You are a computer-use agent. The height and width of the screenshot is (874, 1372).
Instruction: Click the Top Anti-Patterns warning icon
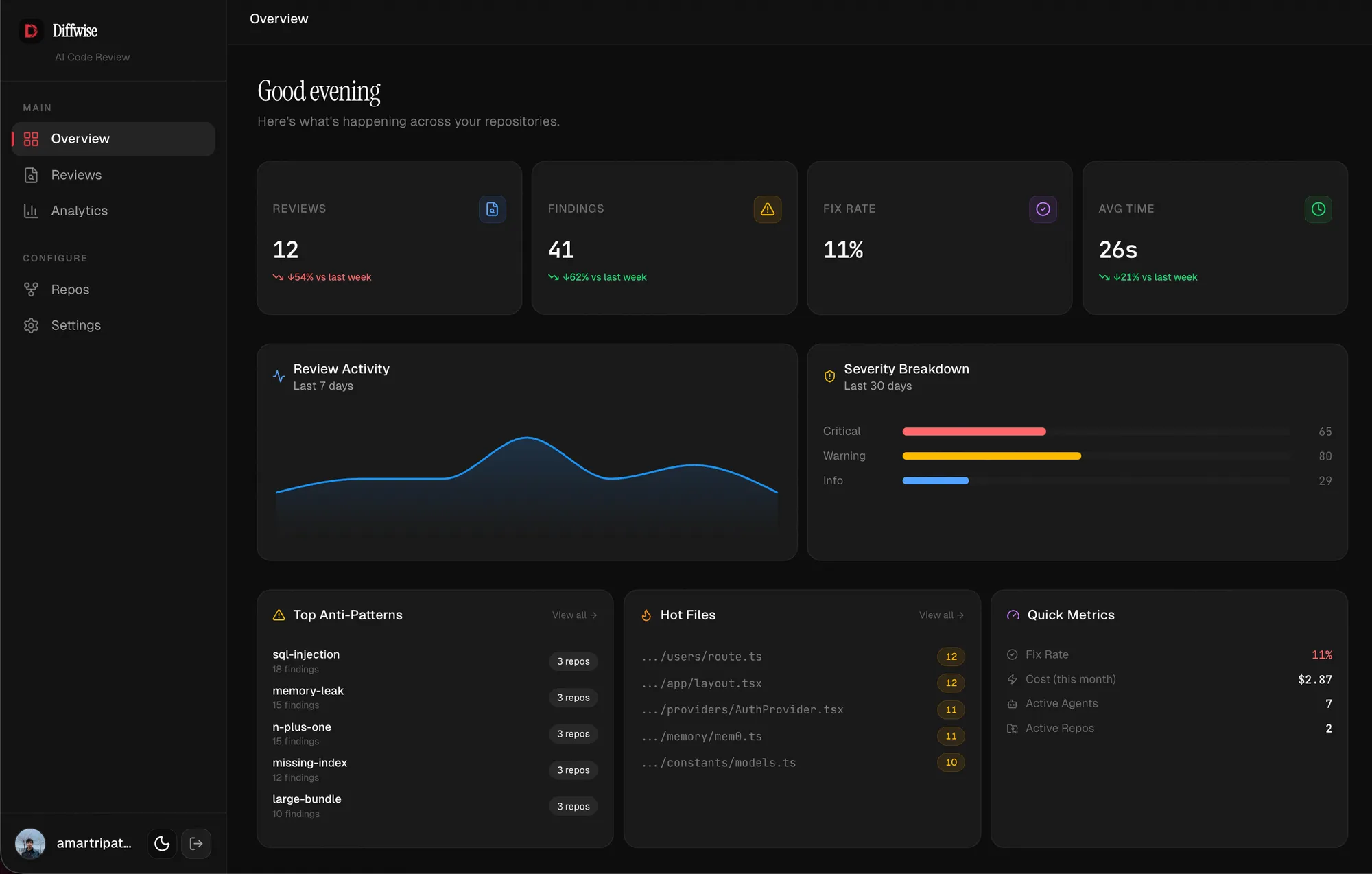pyautogui.click(x=279, y=615)
